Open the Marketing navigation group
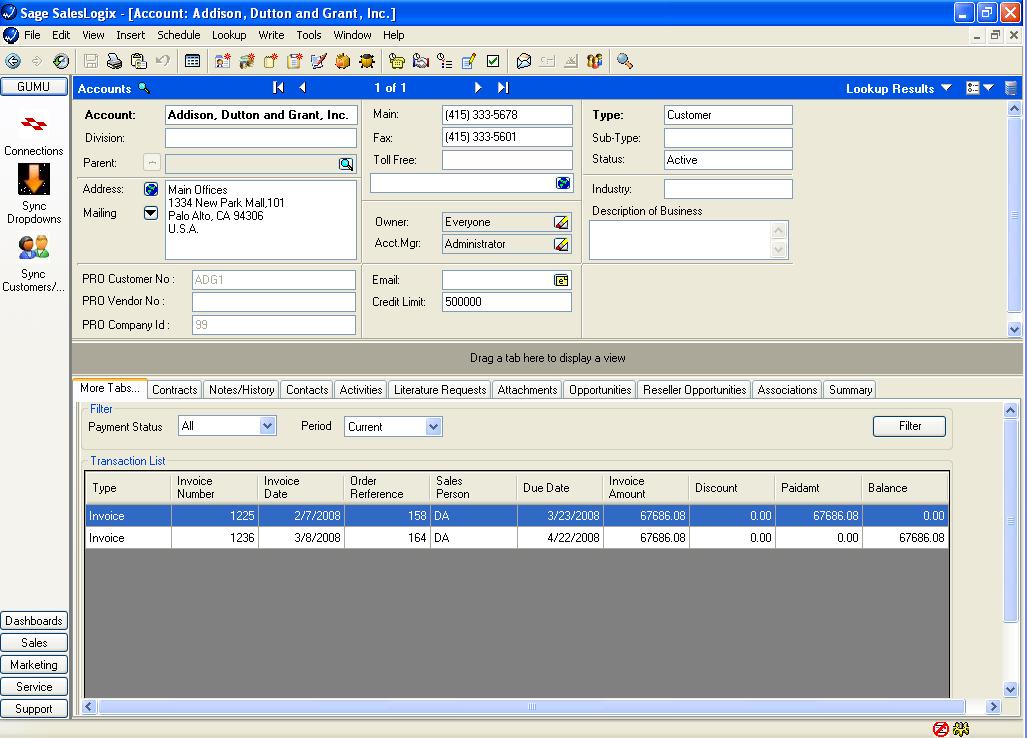Screen dimensions: 1027x738 click(x=34, y=665)
